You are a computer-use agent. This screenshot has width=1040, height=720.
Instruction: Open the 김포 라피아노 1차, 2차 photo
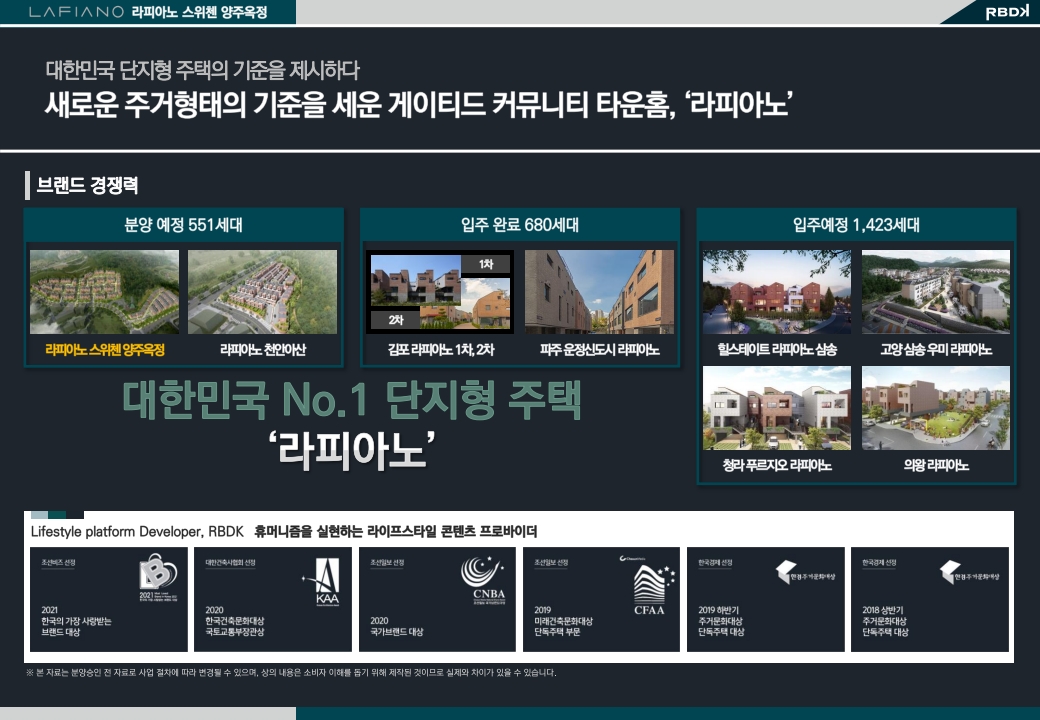440,292
